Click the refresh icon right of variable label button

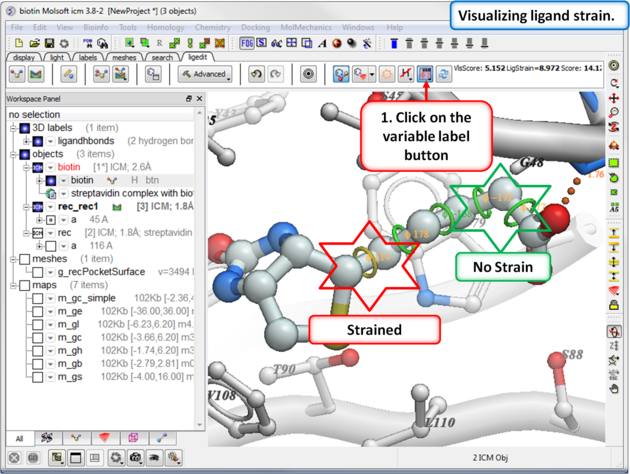point(443,74)
